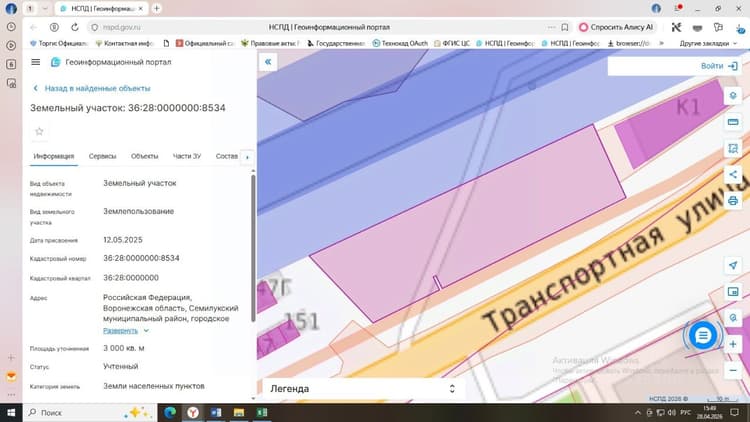Open Excel from the taskbar
Viewport: 750px width, 422px height.
tap(262, 412)
